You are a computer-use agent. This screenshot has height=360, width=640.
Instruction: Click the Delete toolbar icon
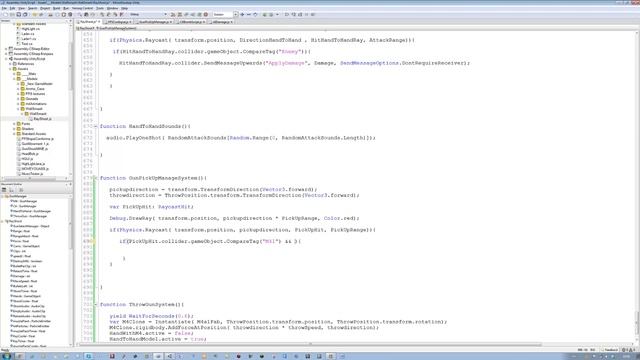[70, 14]
